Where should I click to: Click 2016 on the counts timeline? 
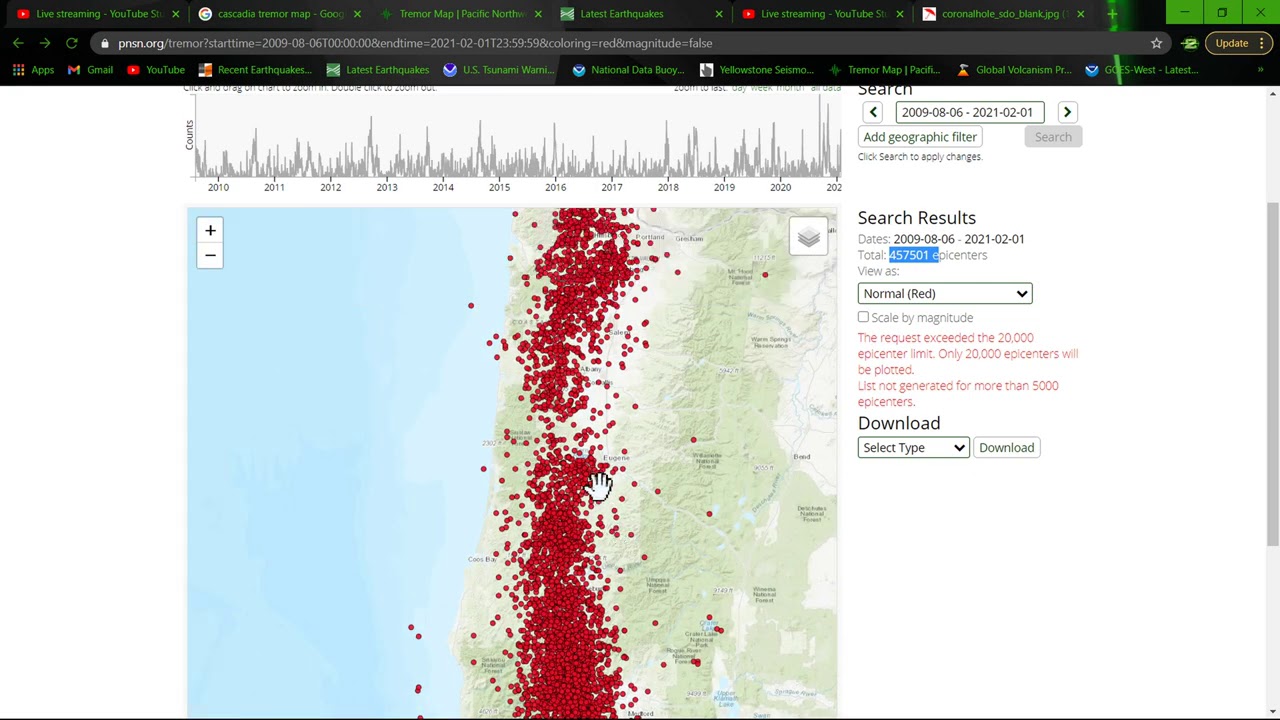555,187
